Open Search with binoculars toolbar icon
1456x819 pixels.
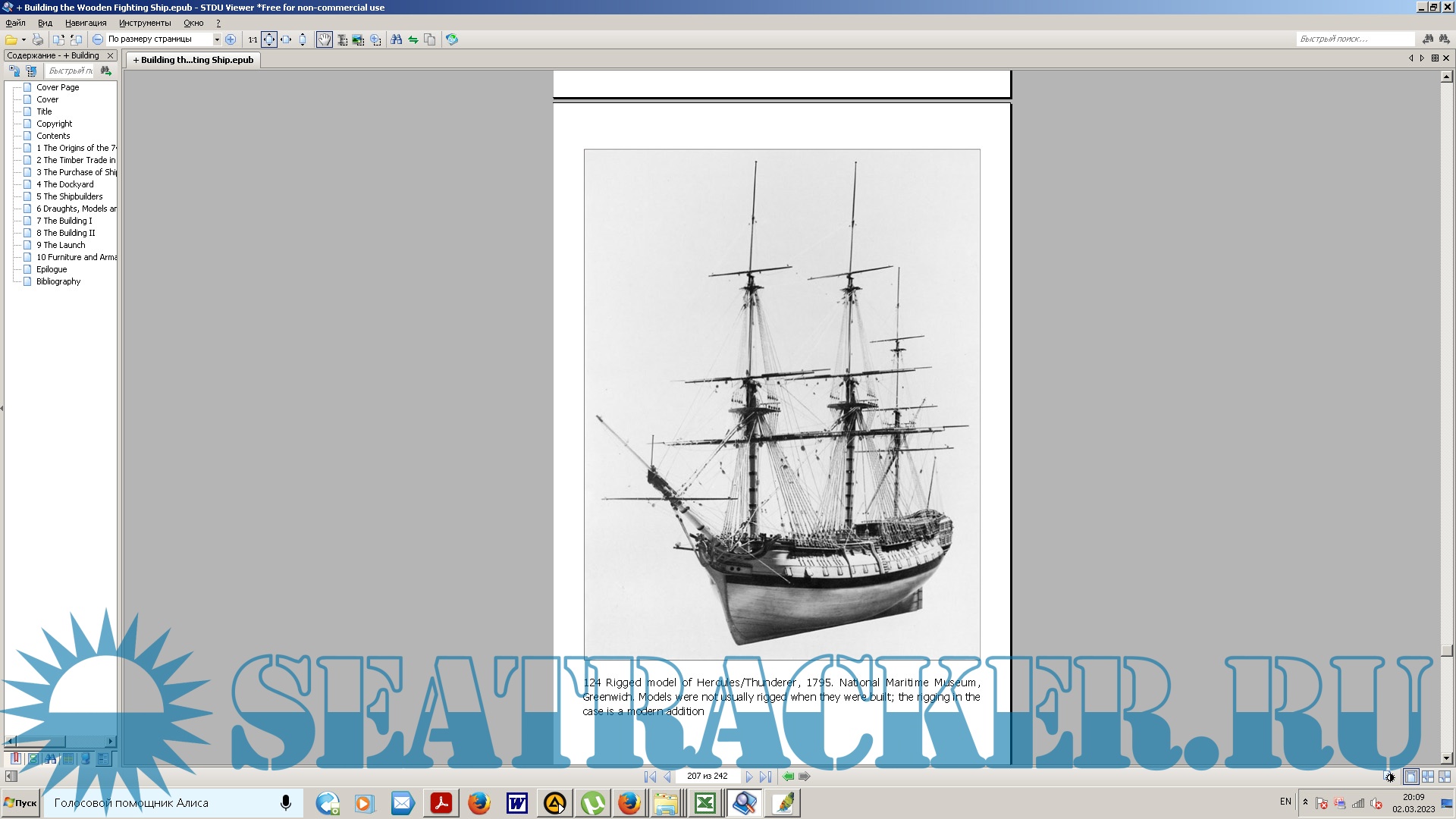coord(396,39)
